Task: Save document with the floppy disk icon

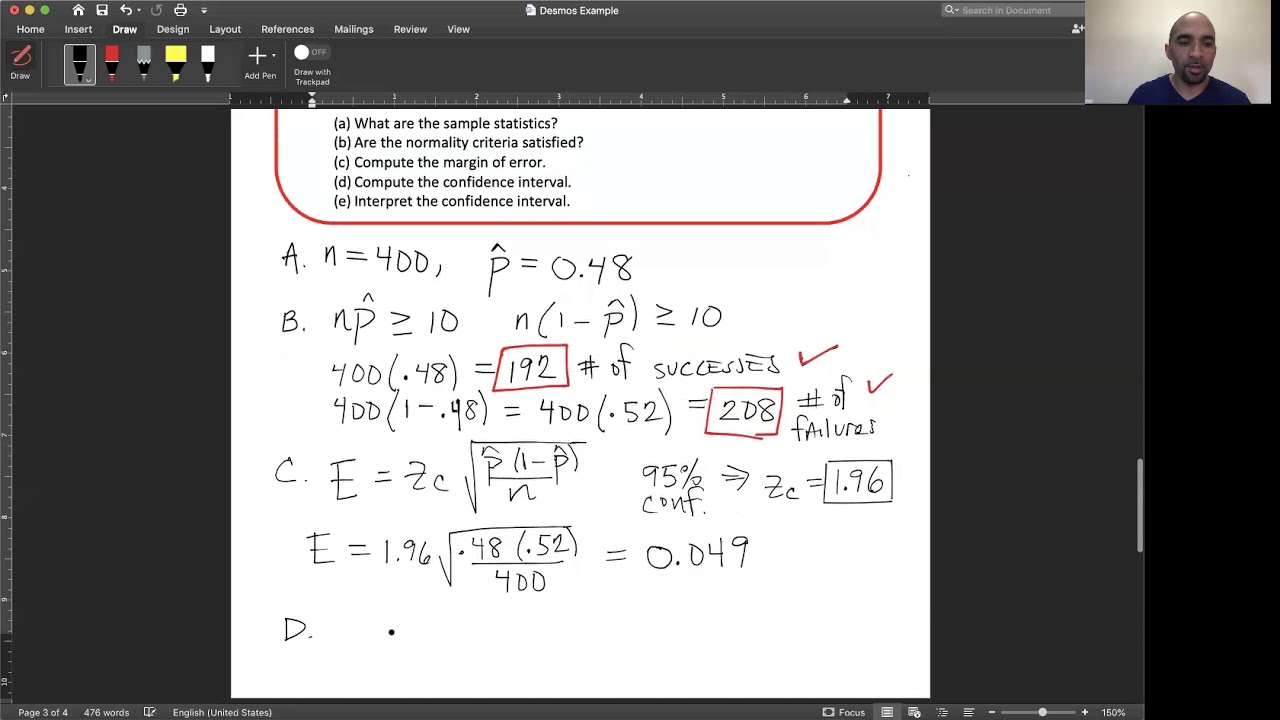Action: click(x=102, y=10)
